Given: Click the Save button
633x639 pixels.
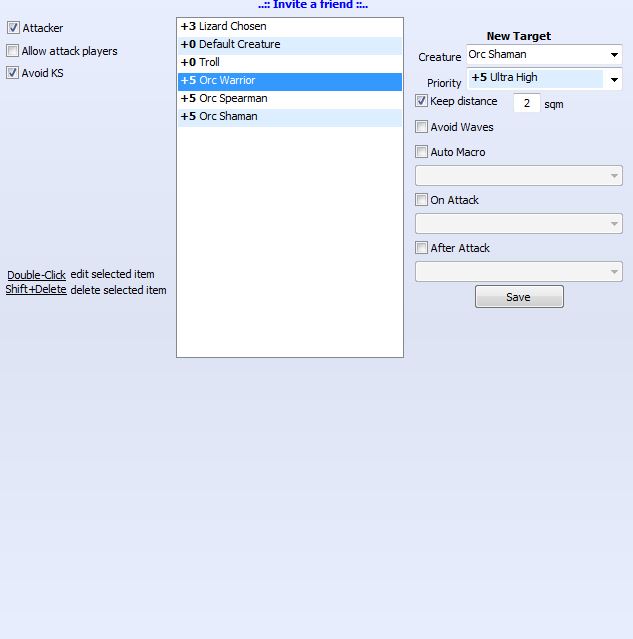Looking at the screenshot, I should pos(518,297).
